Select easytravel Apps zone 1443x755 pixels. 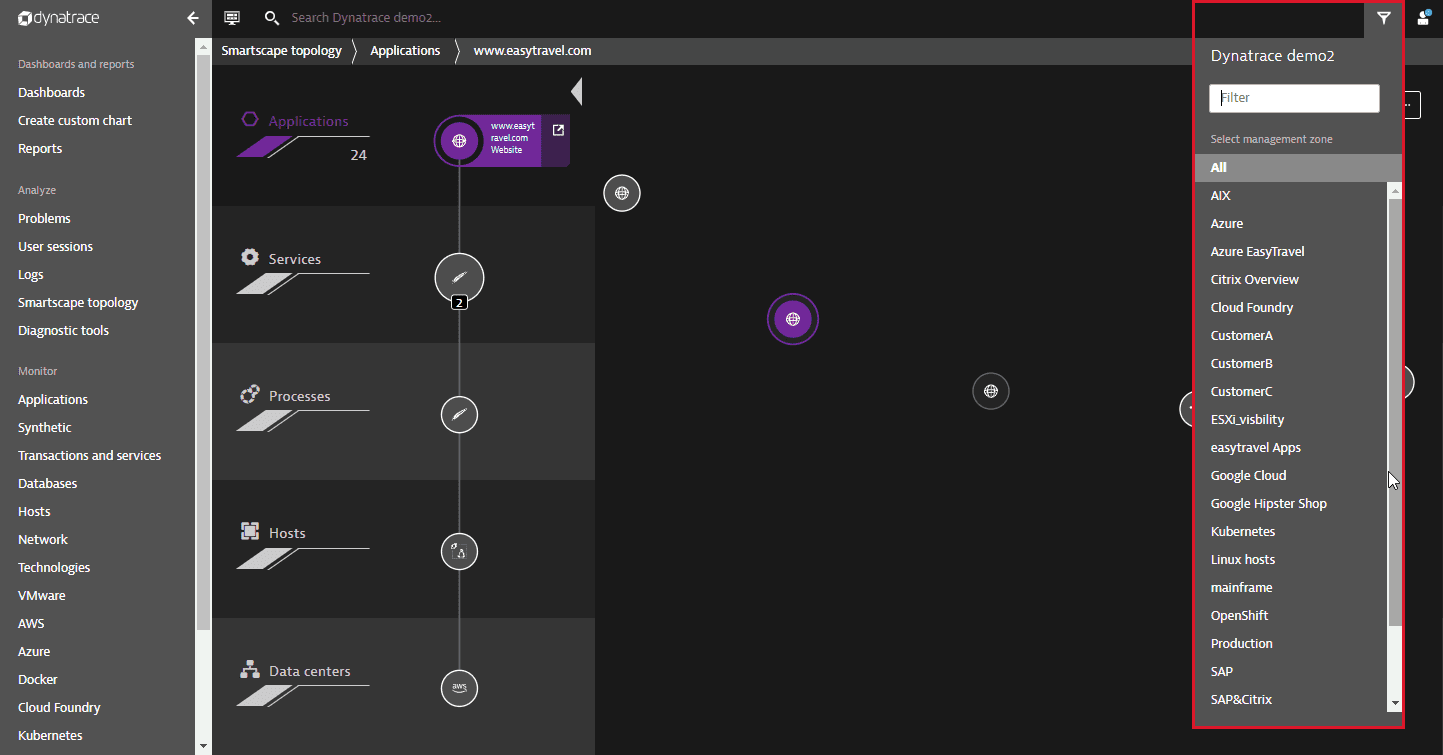tap(1255, 448)
